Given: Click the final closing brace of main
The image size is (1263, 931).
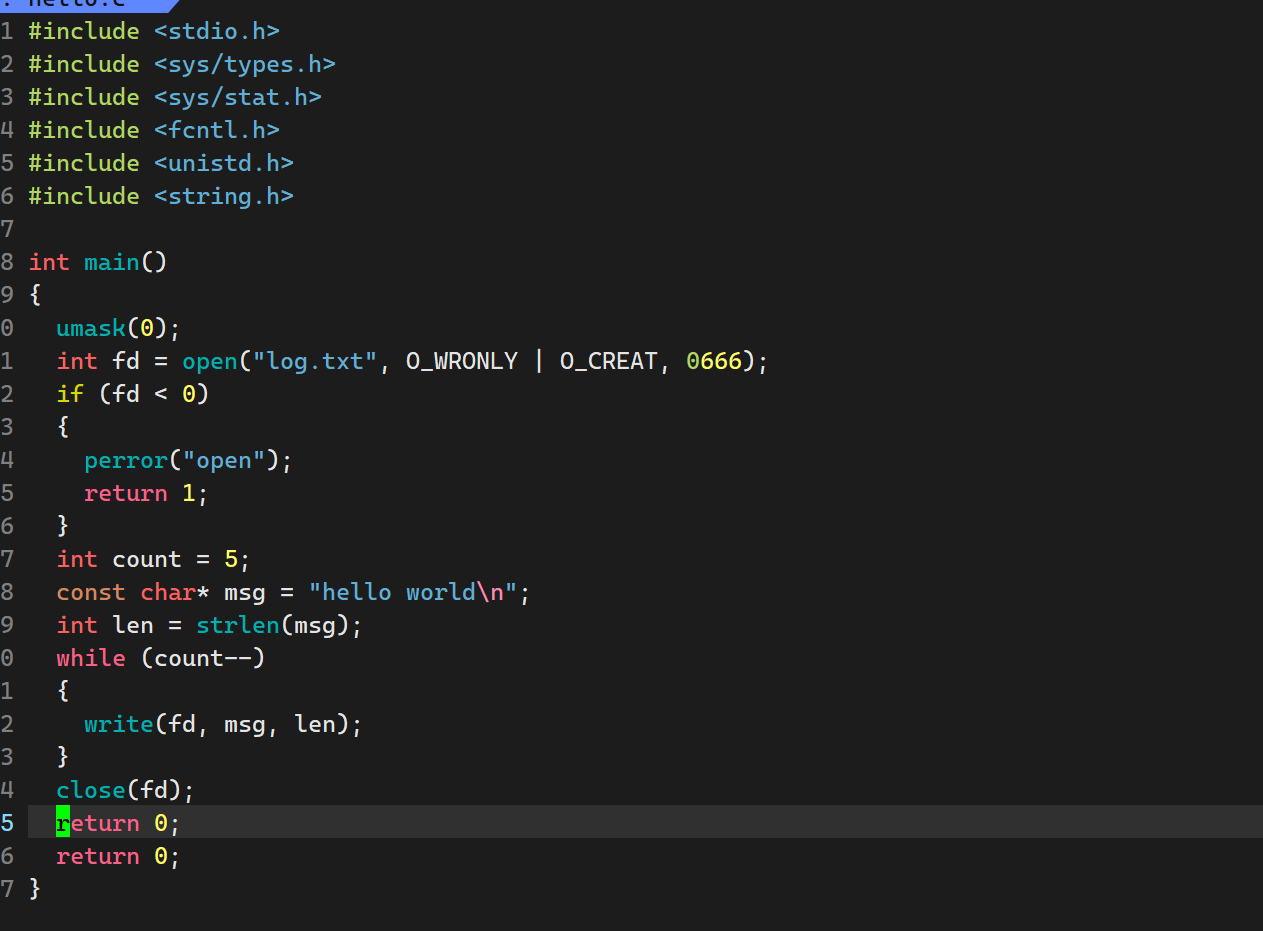Looking at the screenshot, I should [35, 889].
